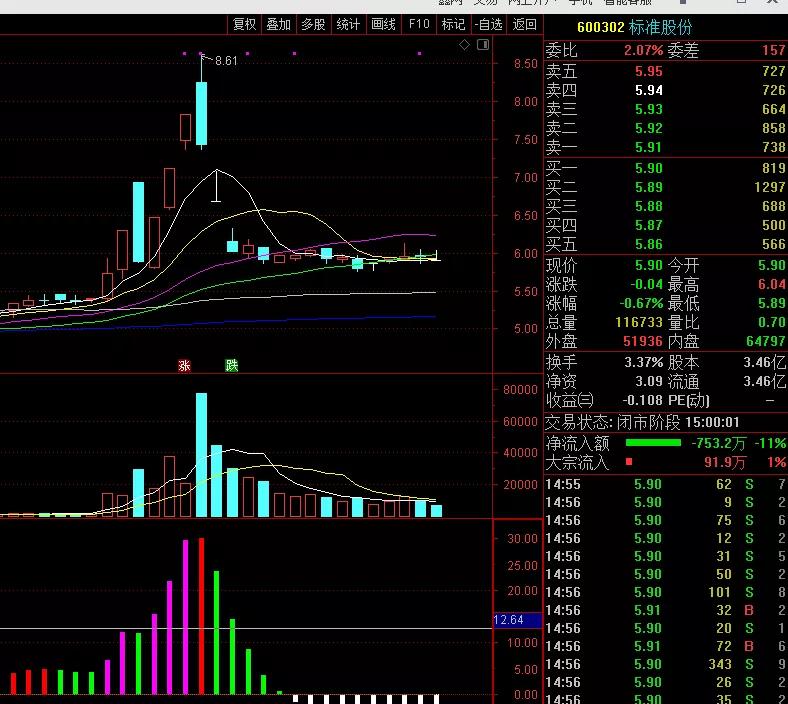The width and height of the screenshot is (788, 704).
Task: Click the 画线 draw line button
Action: point(383,24)
